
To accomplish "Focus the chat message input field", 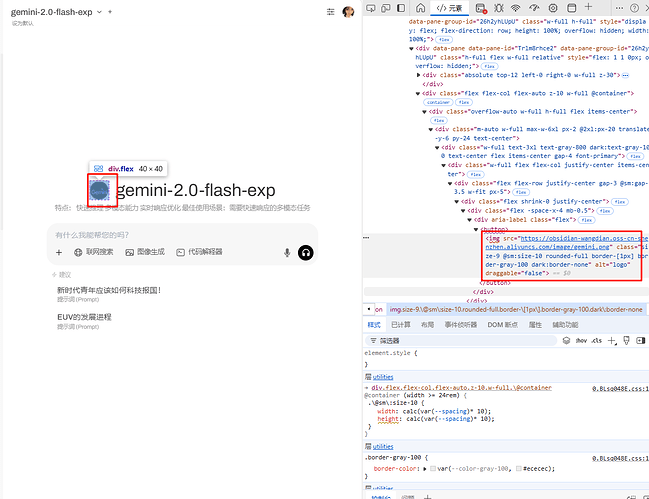I will tap(182, 235).
